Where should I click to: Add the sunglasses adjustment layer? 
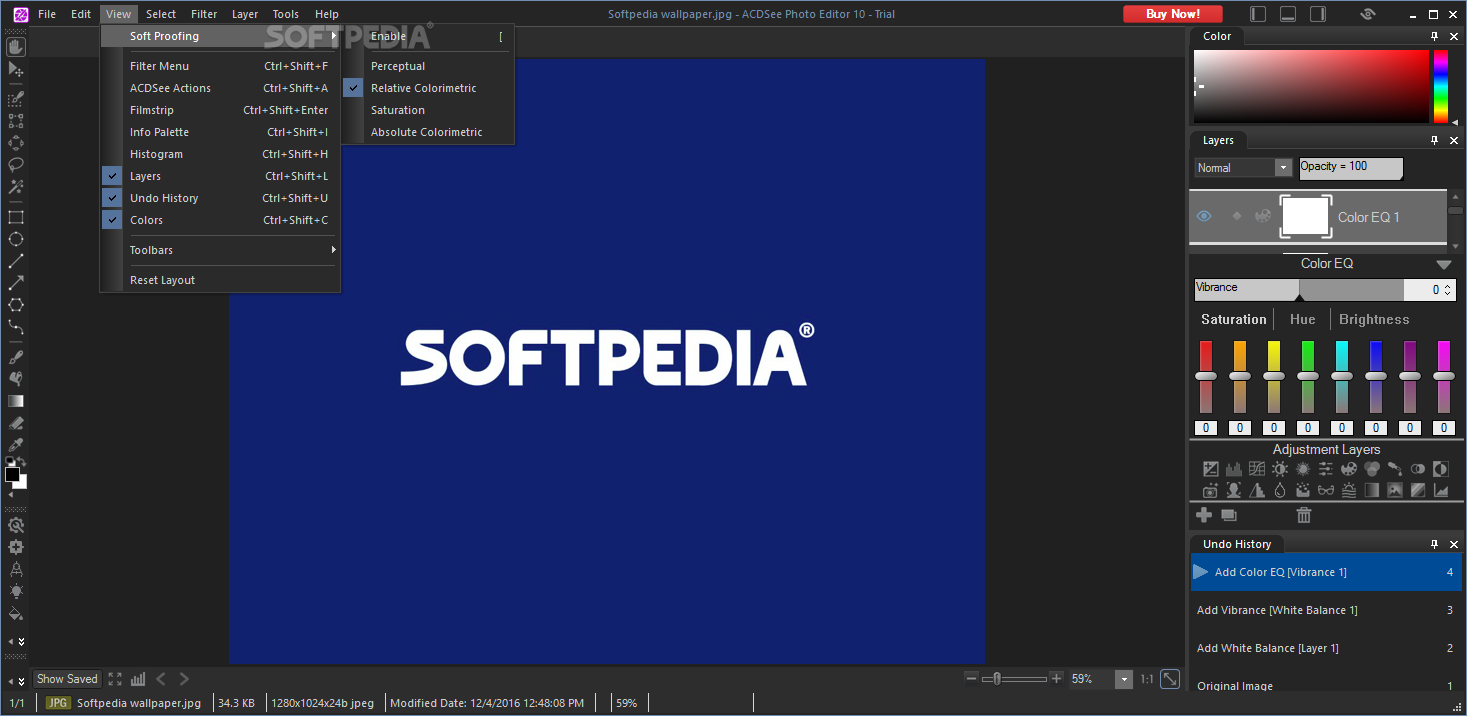click(x=1326, y=490)
